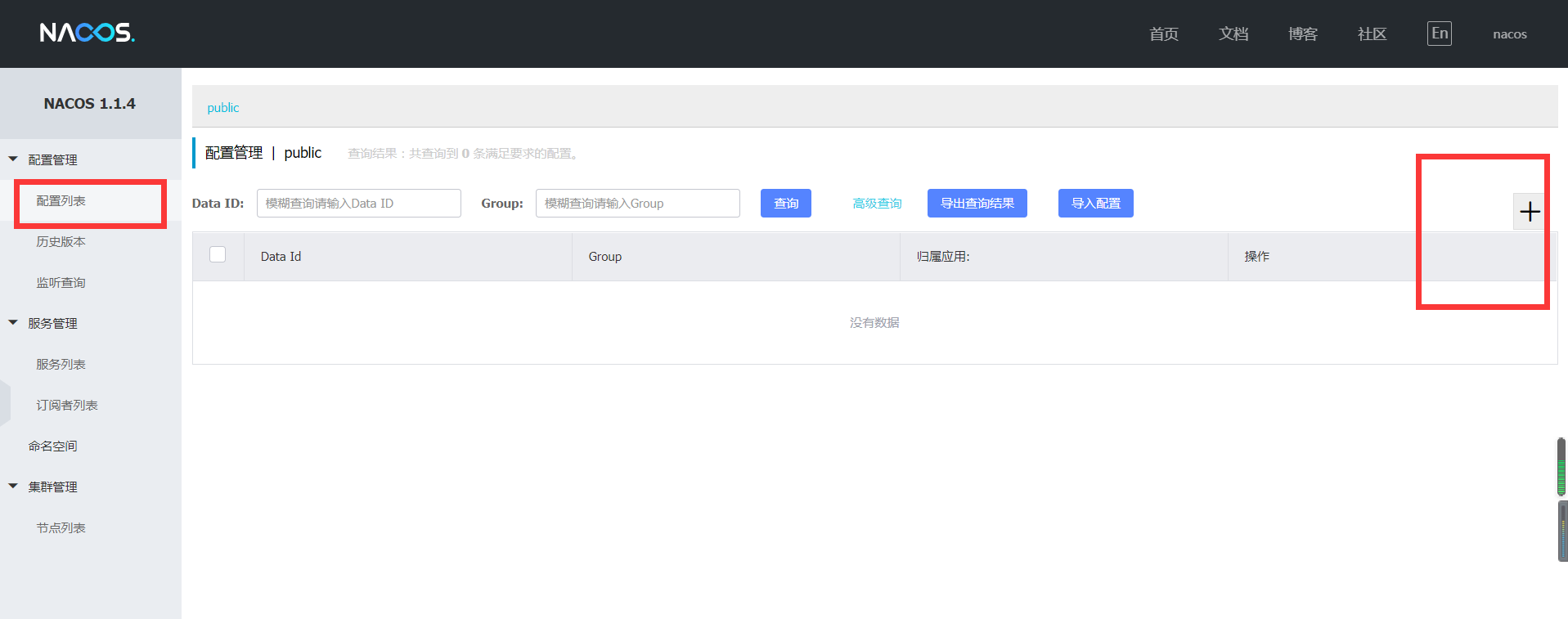The height and width of the screenshot is (619, 1568).
Task: Open the nacos user menu
Action: 1510,34
